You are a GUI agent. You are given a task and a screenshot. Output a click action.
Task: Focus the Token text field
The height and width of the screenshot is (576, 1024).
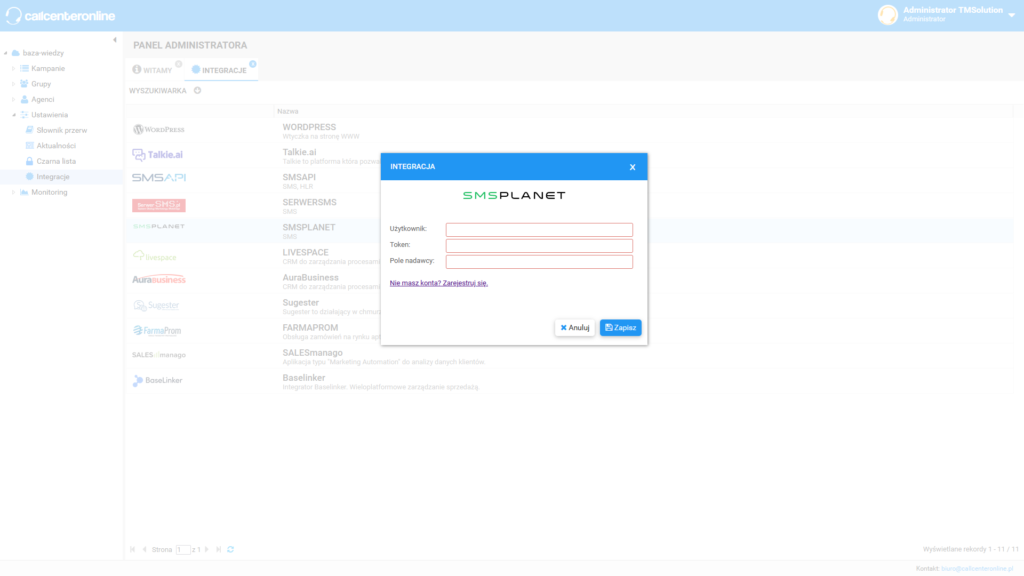click(x=539, y=246)
